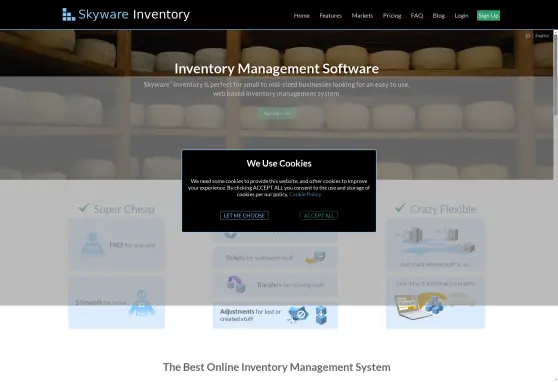This screenshot has width=558, height=382.
Task: Click the Crazy Flexible heading
Action: pos(443,209)
